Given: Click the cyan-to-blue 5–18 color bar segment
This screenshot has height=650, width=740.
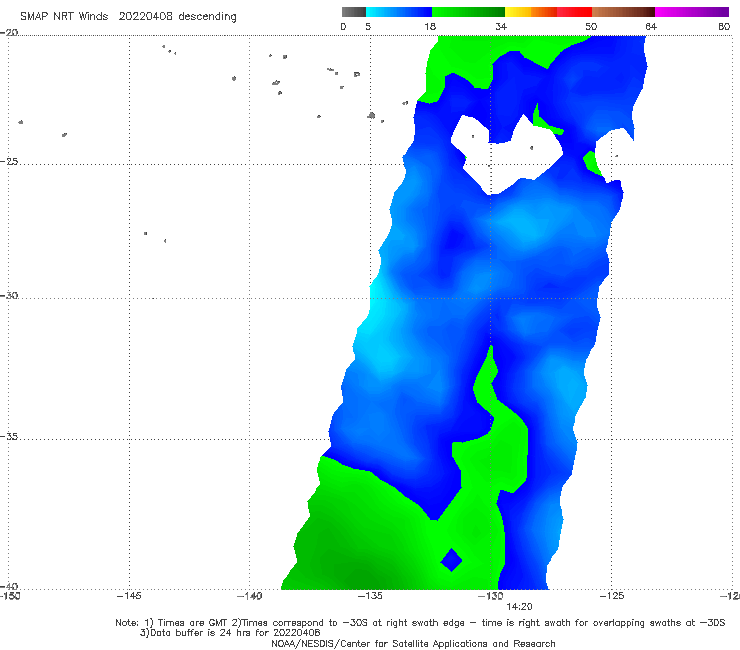Looking at the screenshot, I should tap(399, 12).
